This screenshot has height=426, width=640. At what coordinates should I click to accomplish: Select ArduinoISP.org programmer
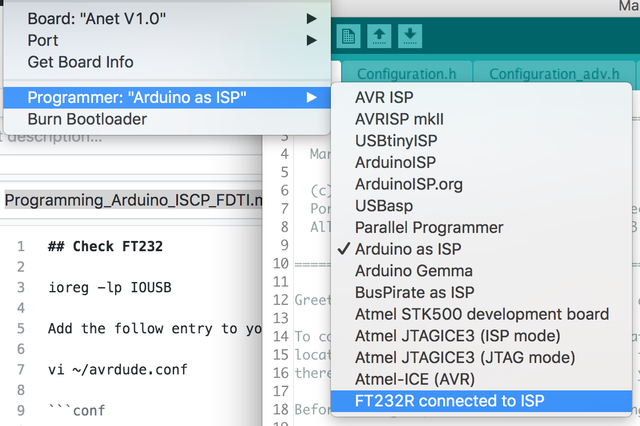[482, 184]
